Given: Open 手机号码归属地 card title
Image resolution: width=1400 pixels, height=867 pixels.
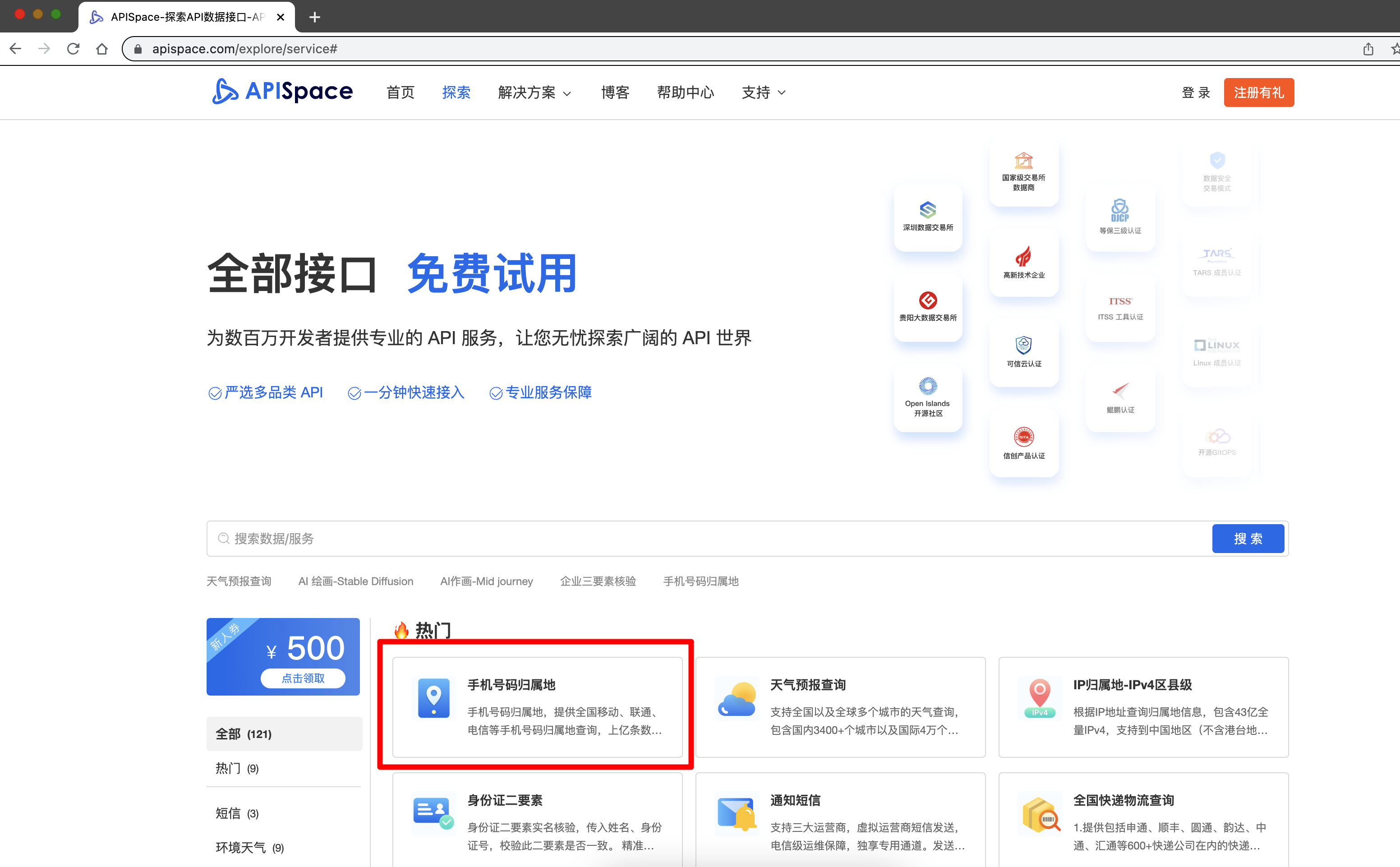Looking at the screenshot, I should tap(511, 685).
